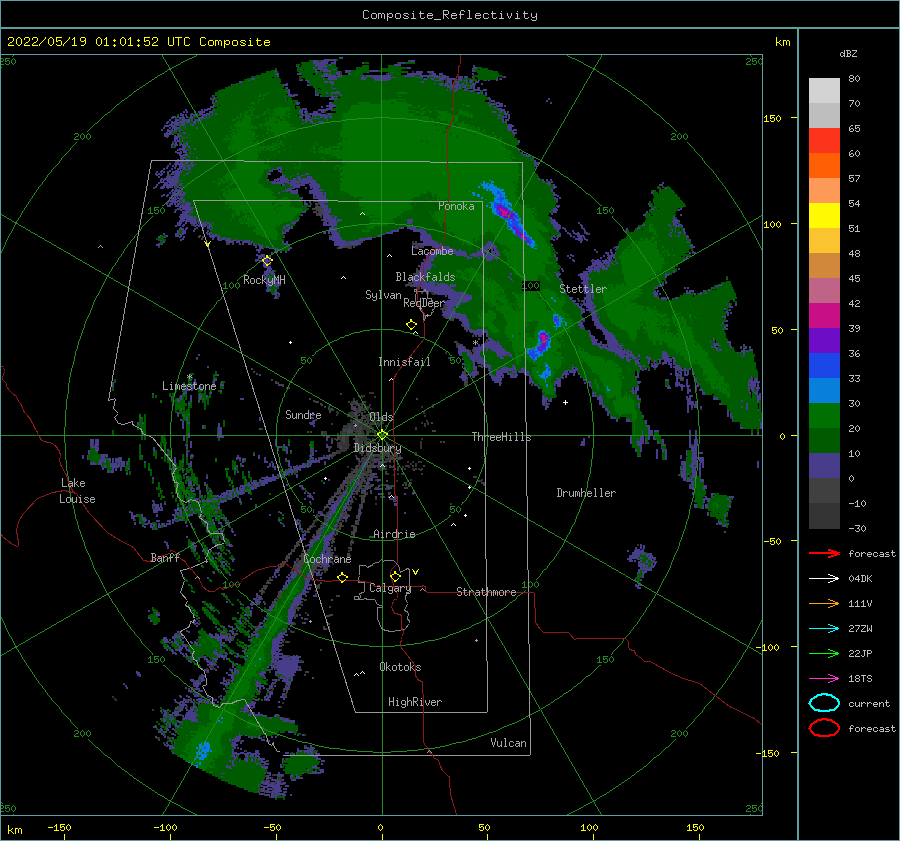Click the Composite_Reflectivity title

click(450, 15)
